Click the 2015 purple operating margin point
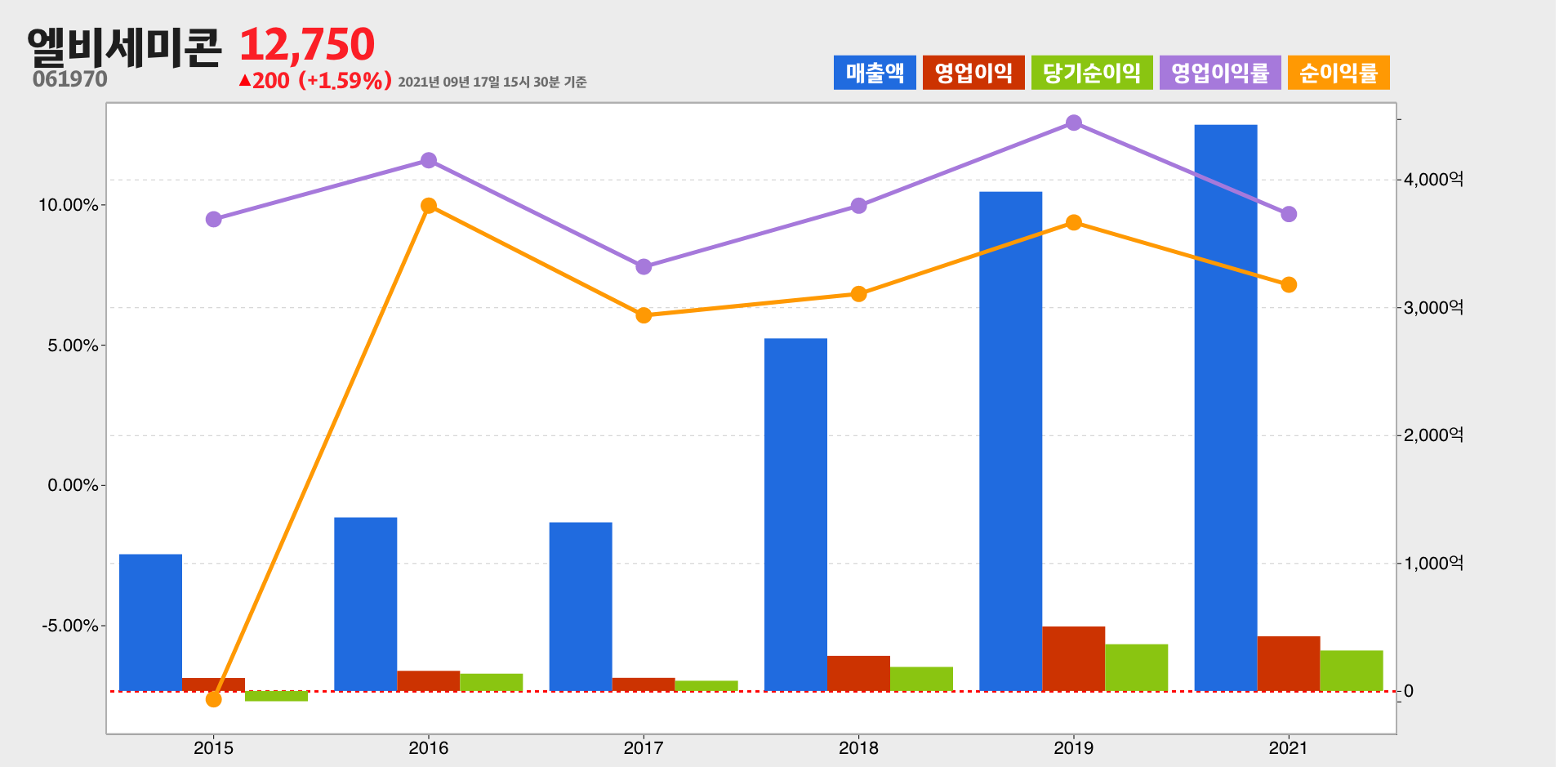1568x767 pixels. coord(214,219)
